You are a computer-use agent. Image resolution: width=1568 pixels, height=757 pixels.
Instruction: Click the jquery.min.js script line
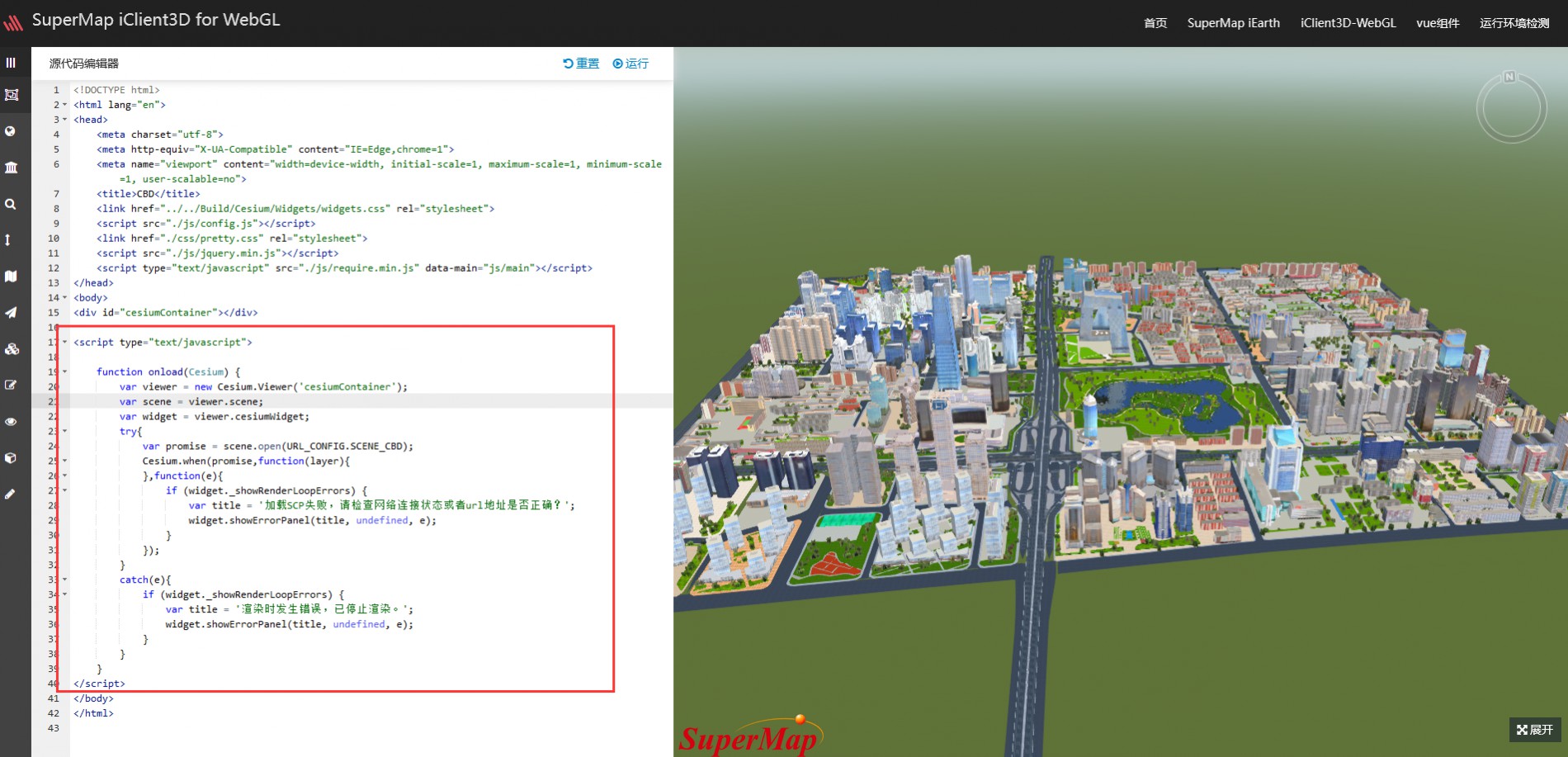point(218,253)
